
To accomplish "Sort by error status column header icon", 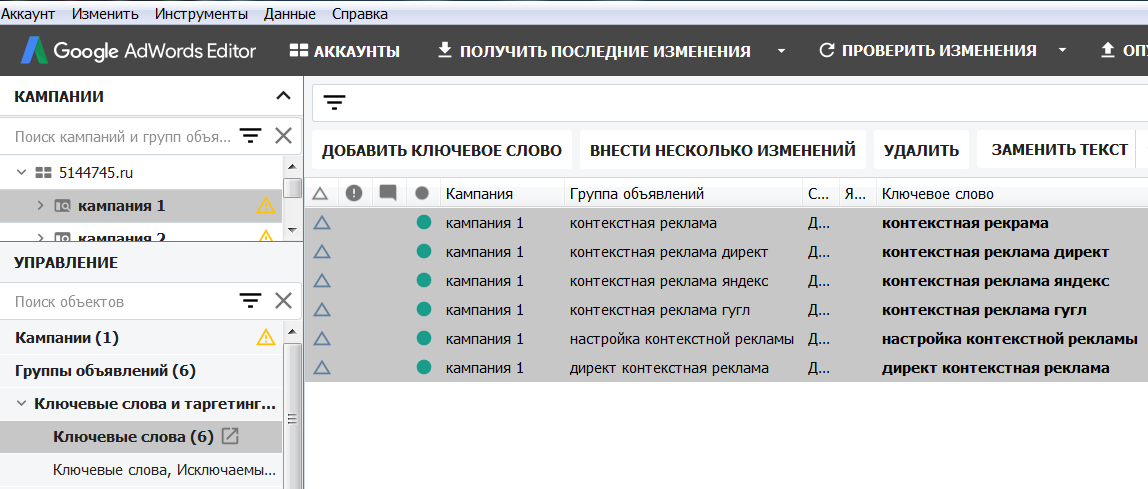I will (354, 193).
